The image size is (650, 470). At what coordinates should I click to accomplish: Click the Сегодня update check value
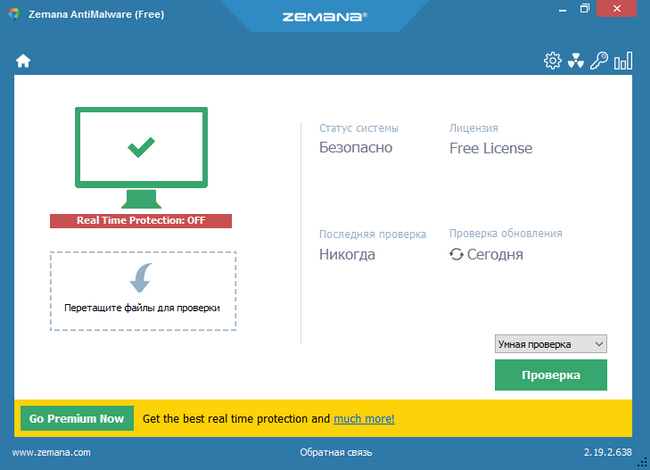coord(495,254)
